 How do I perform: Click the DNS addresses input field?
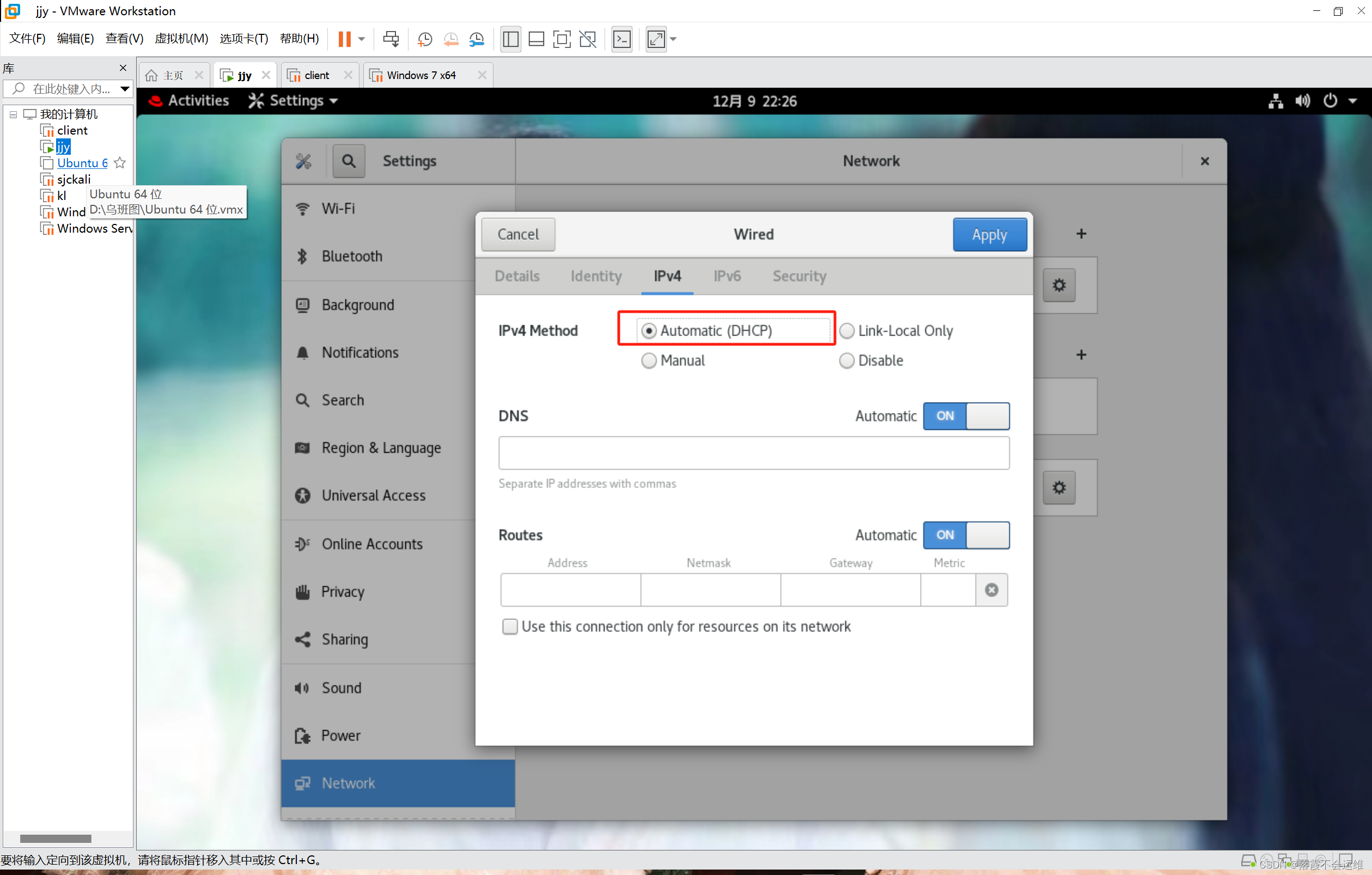click(753, 453)
